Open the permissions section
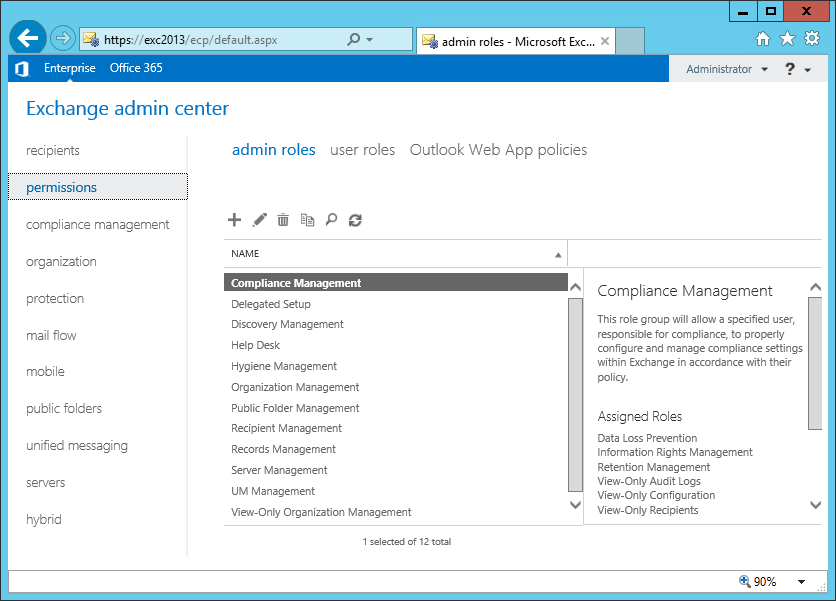Image resolution: width=836 pixels, height=601 pixels. click(98, 187)
